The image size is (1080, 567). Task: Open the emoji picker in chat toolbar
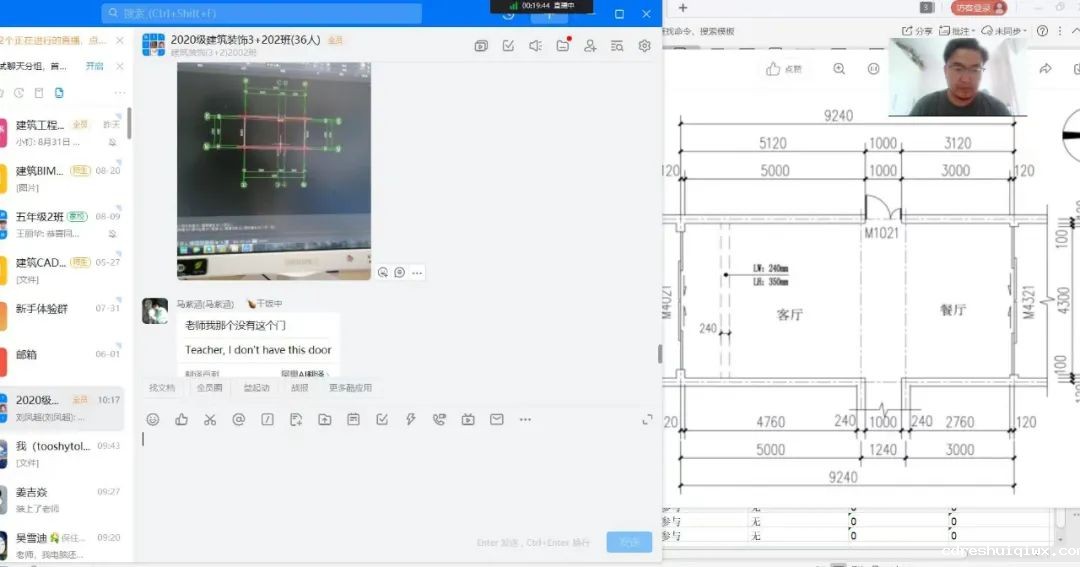tap(153, 420)
